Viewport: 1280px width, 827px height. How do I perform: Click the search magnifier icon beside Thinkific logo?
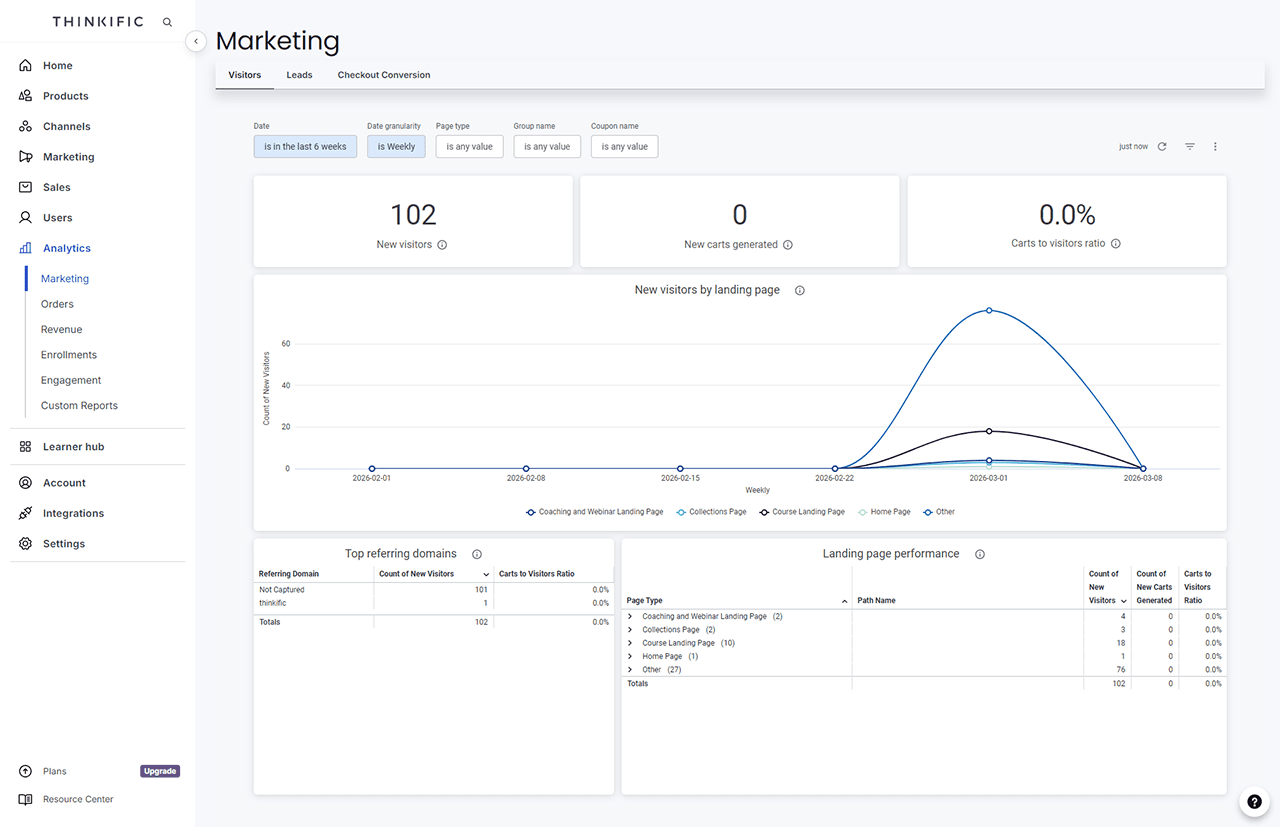tap(167, 22)
